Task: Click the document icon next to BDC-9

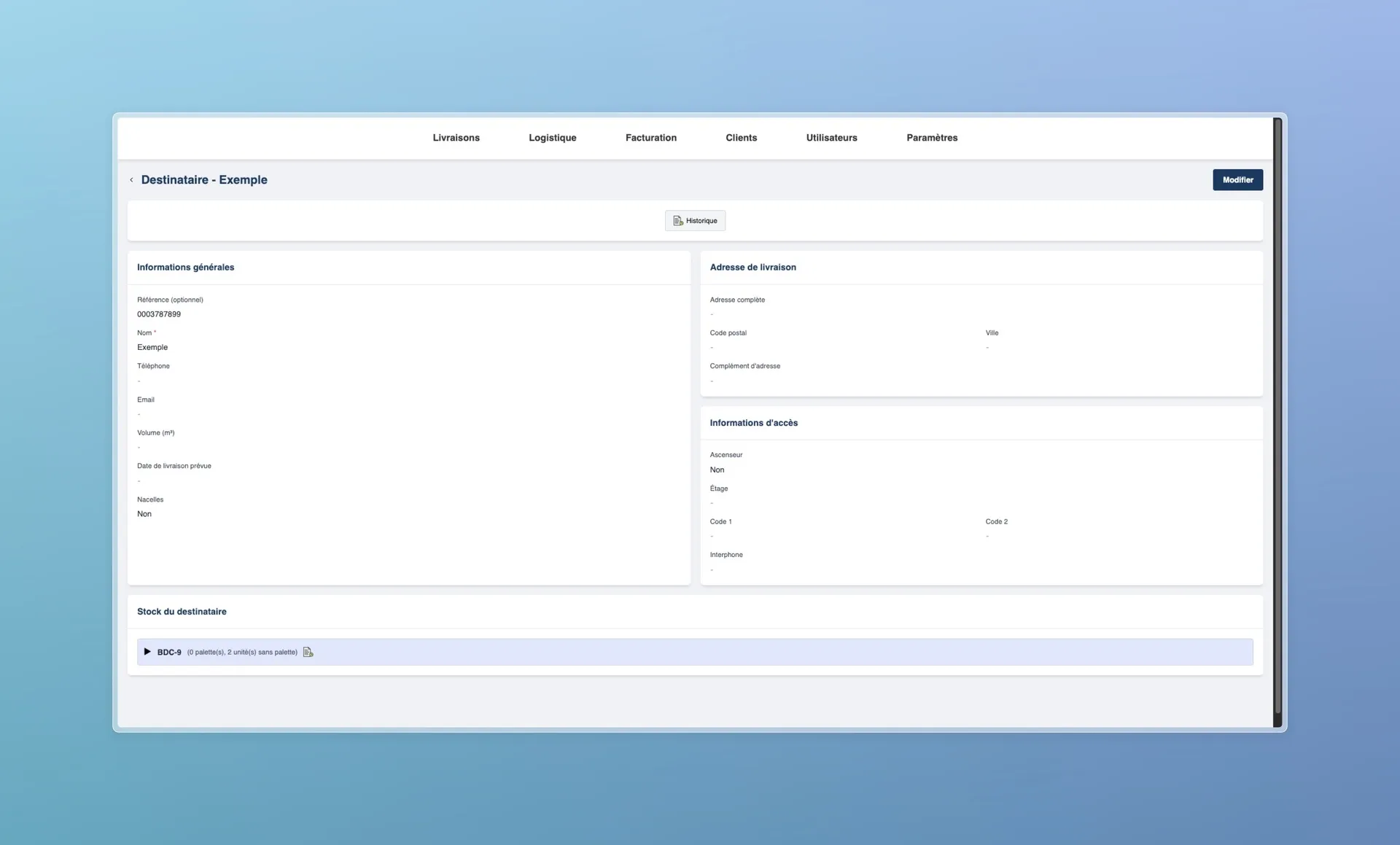Action: (x=308, y=653)
